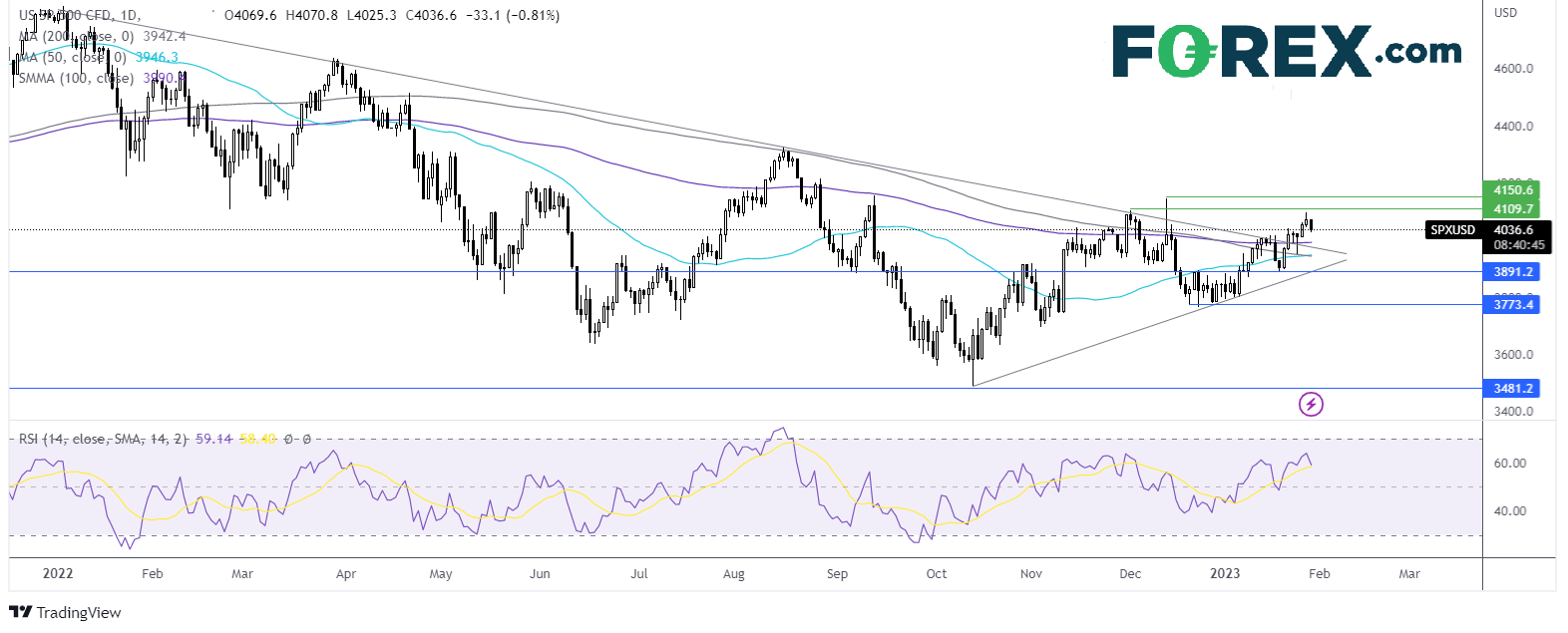The width and height of the screenshot is (1568, 633).
Task: Click the Oct label on time axis
Action: coord(937,574)
